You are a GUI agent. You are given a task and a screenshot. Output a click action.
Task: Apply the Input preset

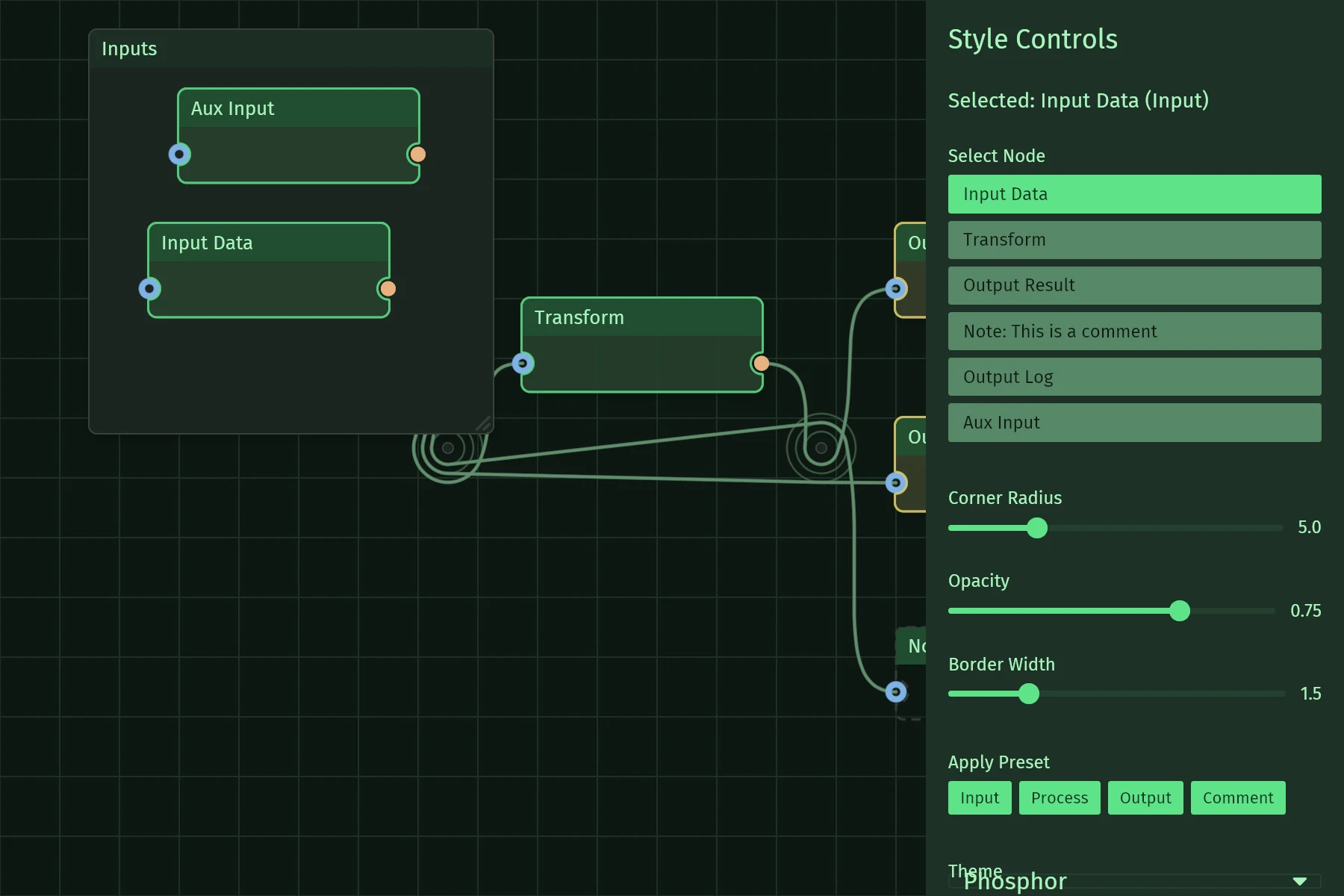[980, 798]
